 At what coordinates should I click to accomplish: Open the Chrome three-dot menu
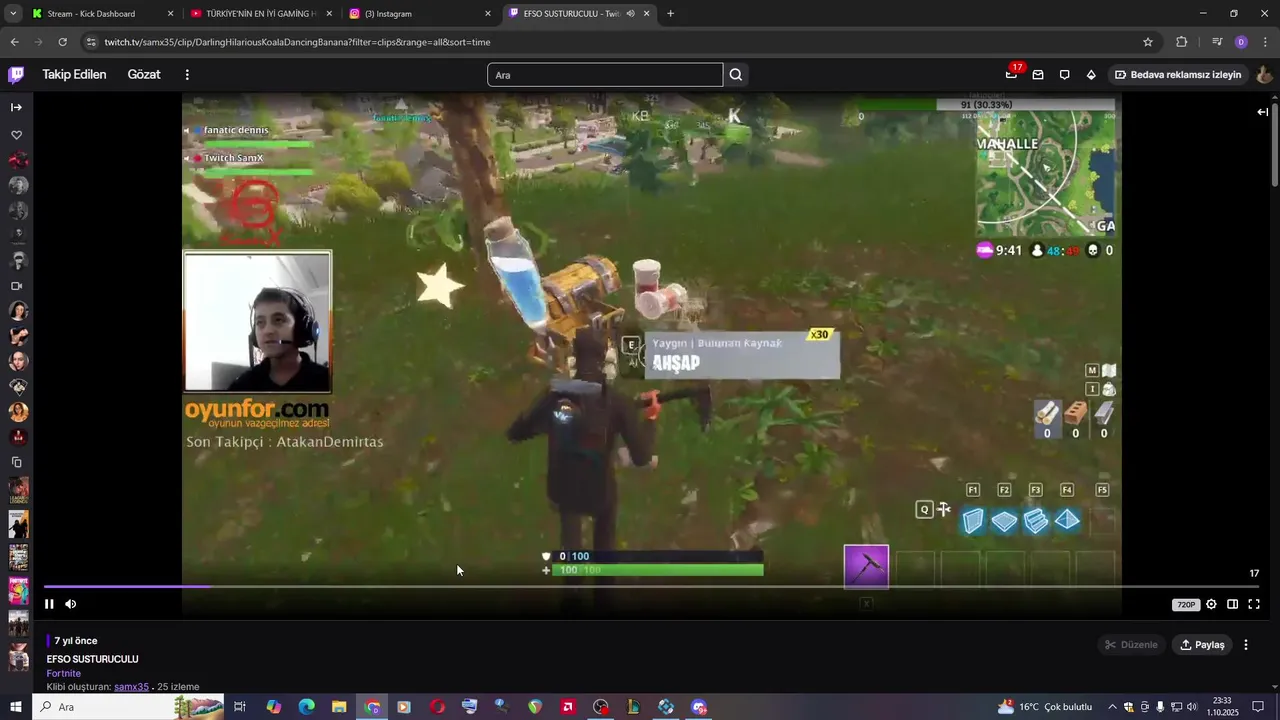(x=1266, y=42)
